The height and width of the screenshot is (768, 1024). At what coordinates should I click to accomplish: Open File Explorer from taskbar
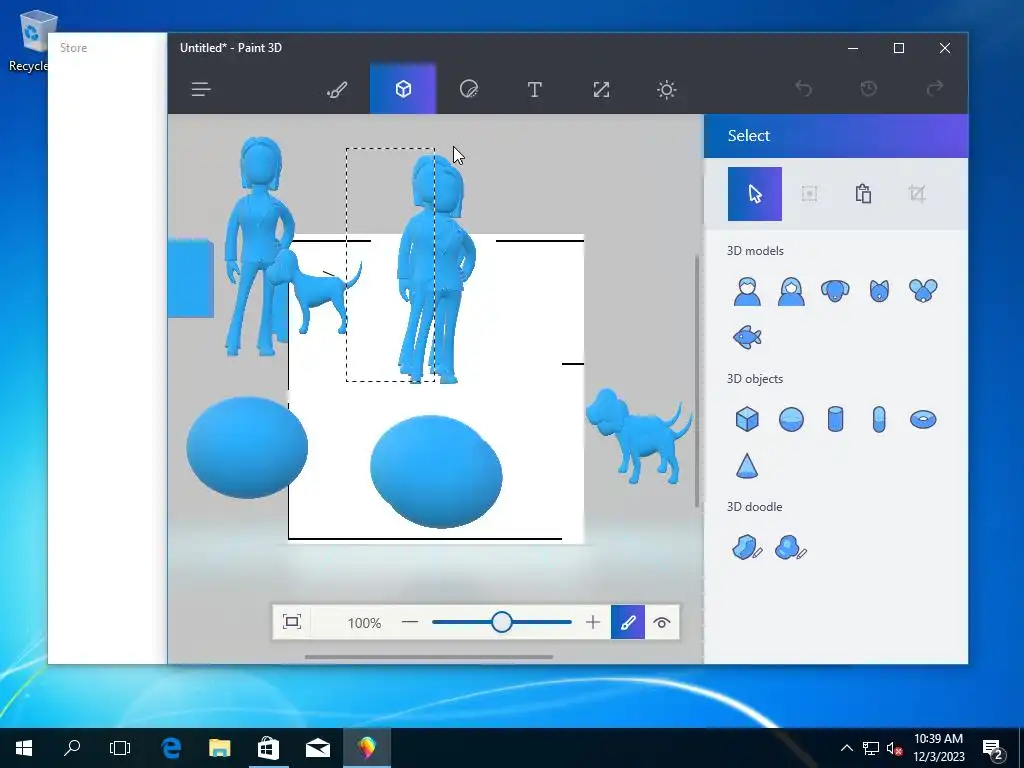[x=219, y=748]
